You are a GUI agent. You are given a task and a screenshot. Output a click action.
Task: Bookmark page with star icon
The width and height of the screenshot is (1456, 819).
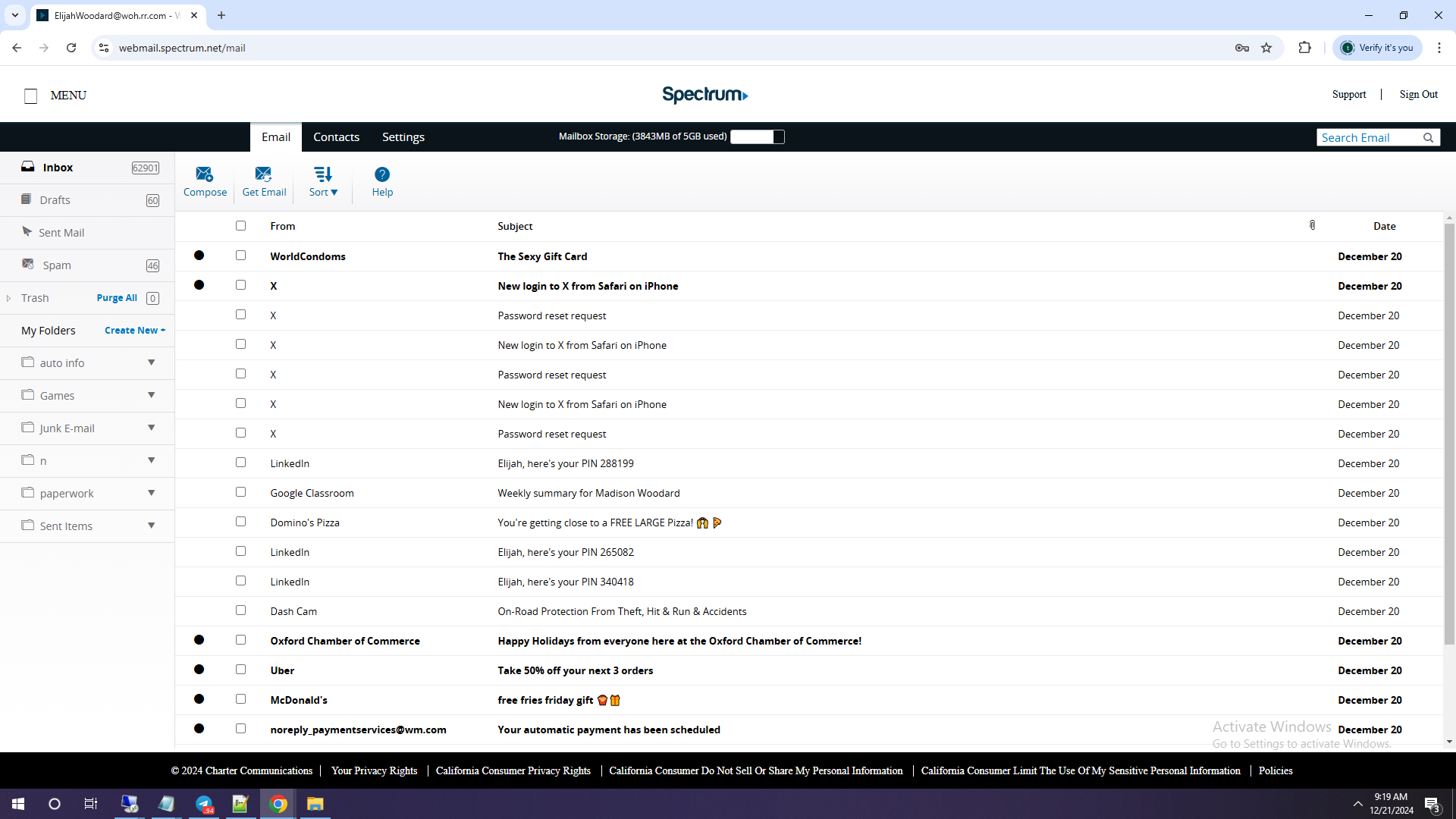click(1266, 48)
